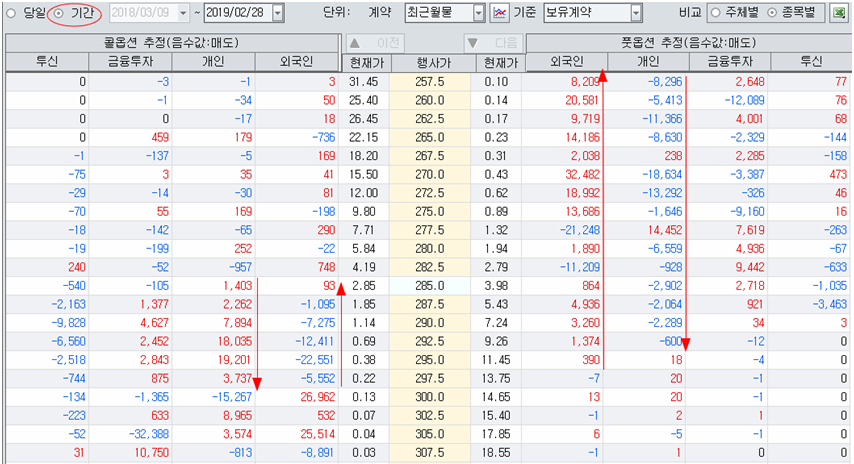Image resolution: width=854 pixels, height=464 pixels.
Task: Click the 콜옵션 추정 group header
Action: coord(172,43)
